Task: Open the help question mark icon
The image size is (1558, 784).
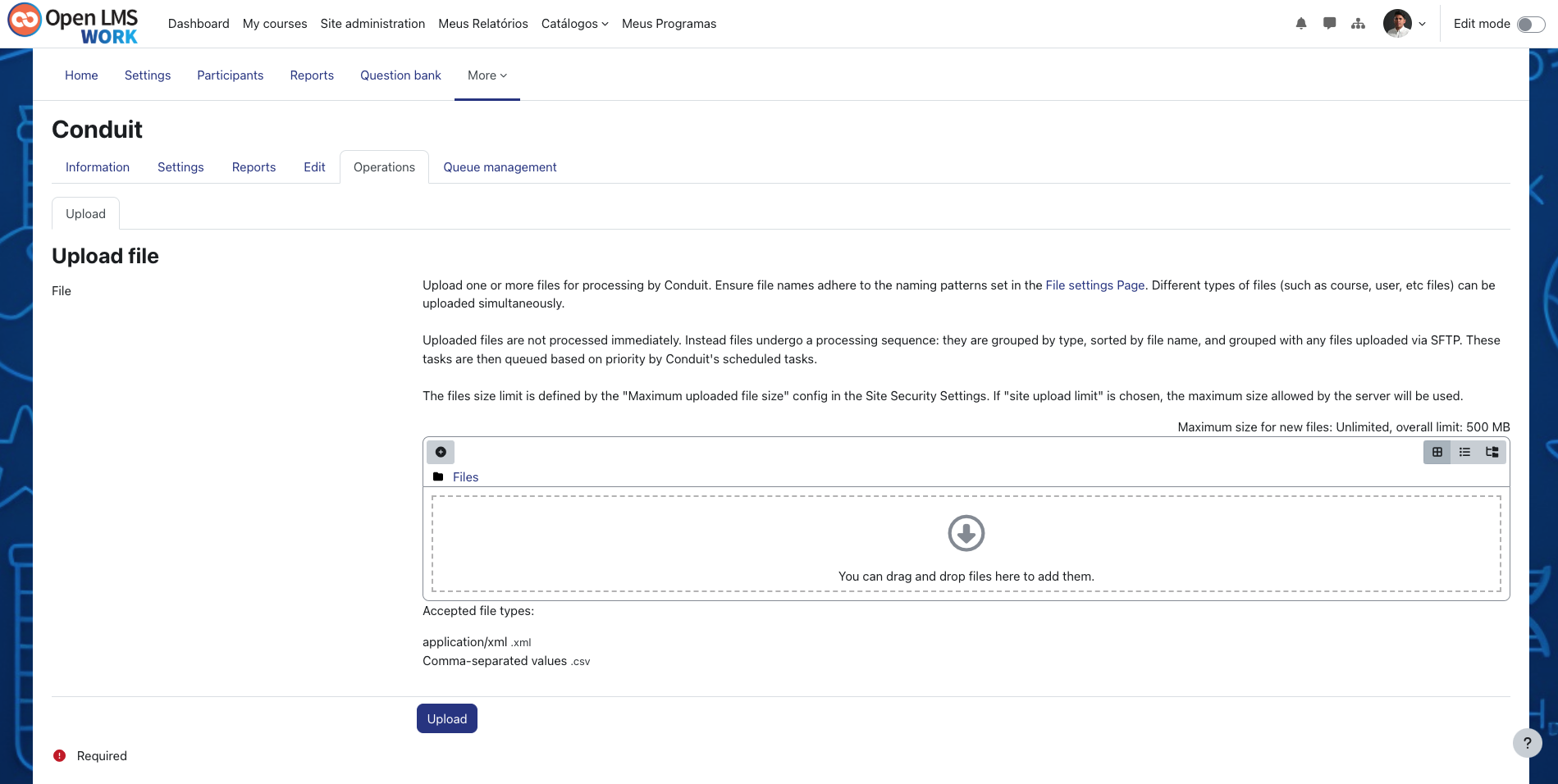Action: click(x=1527, y=743)
